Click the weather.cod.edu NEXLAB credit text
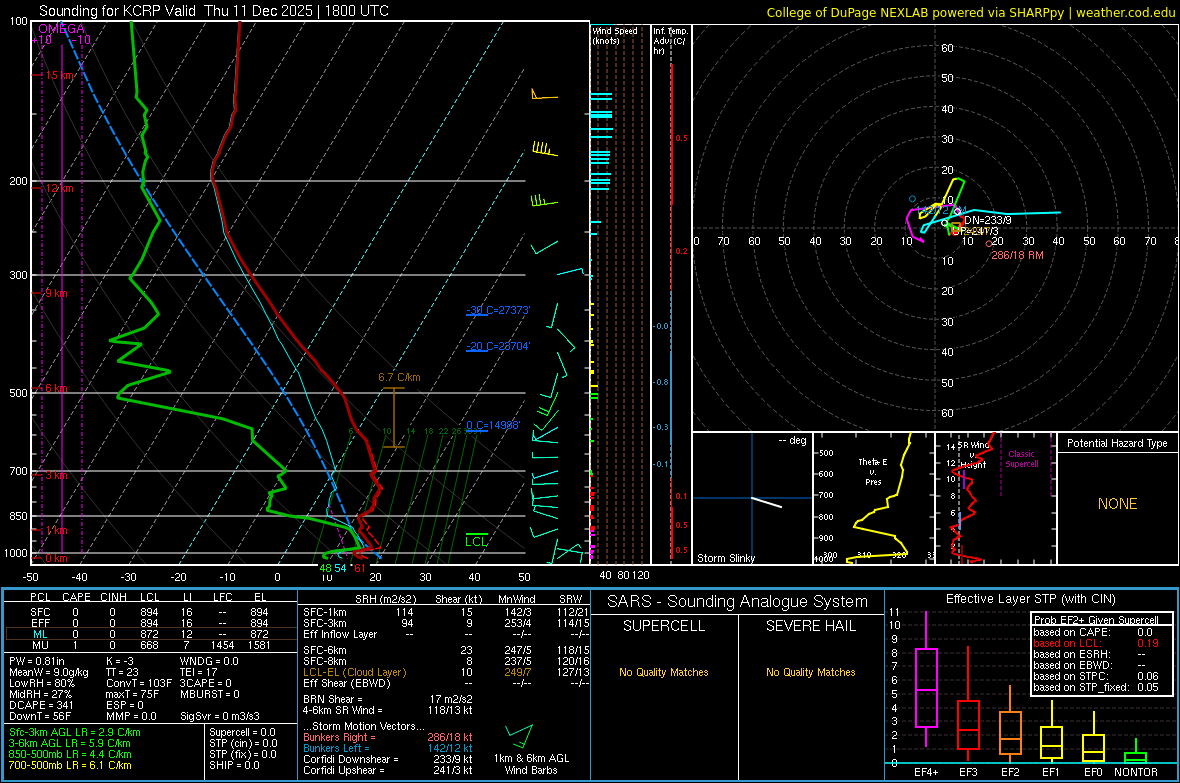1180x783 pixels. click(x=970, y=12)
